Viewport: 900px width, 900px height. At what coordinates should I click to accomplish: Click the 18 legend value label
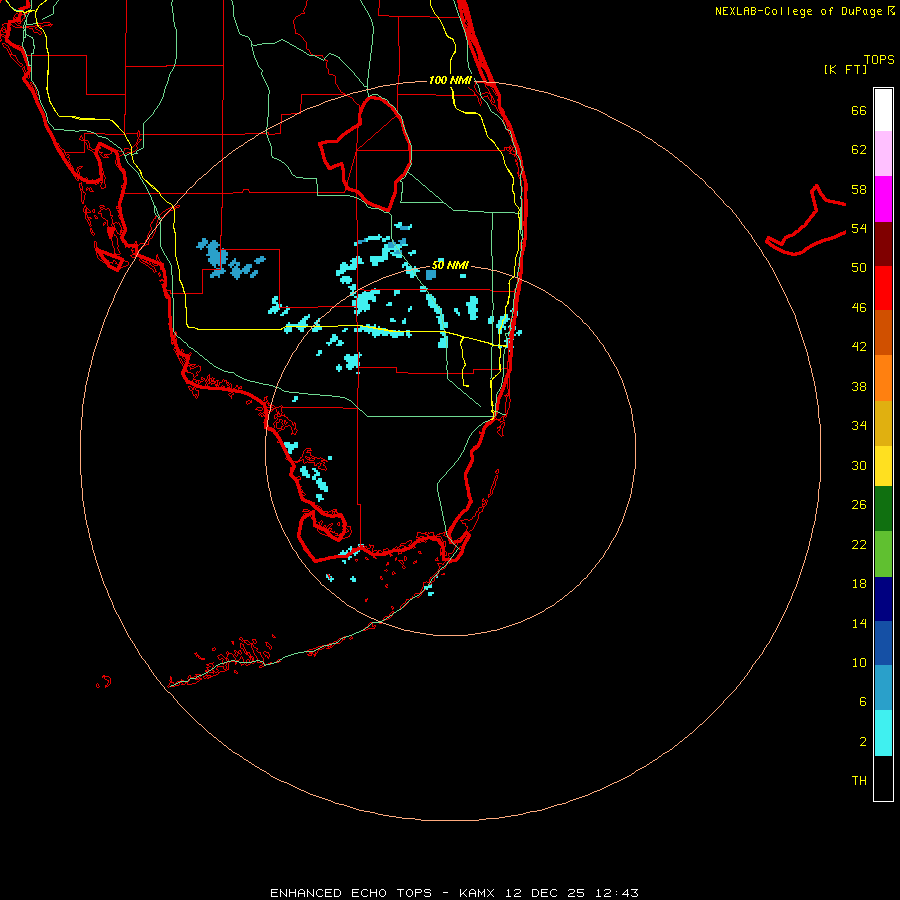click(859, 584)
